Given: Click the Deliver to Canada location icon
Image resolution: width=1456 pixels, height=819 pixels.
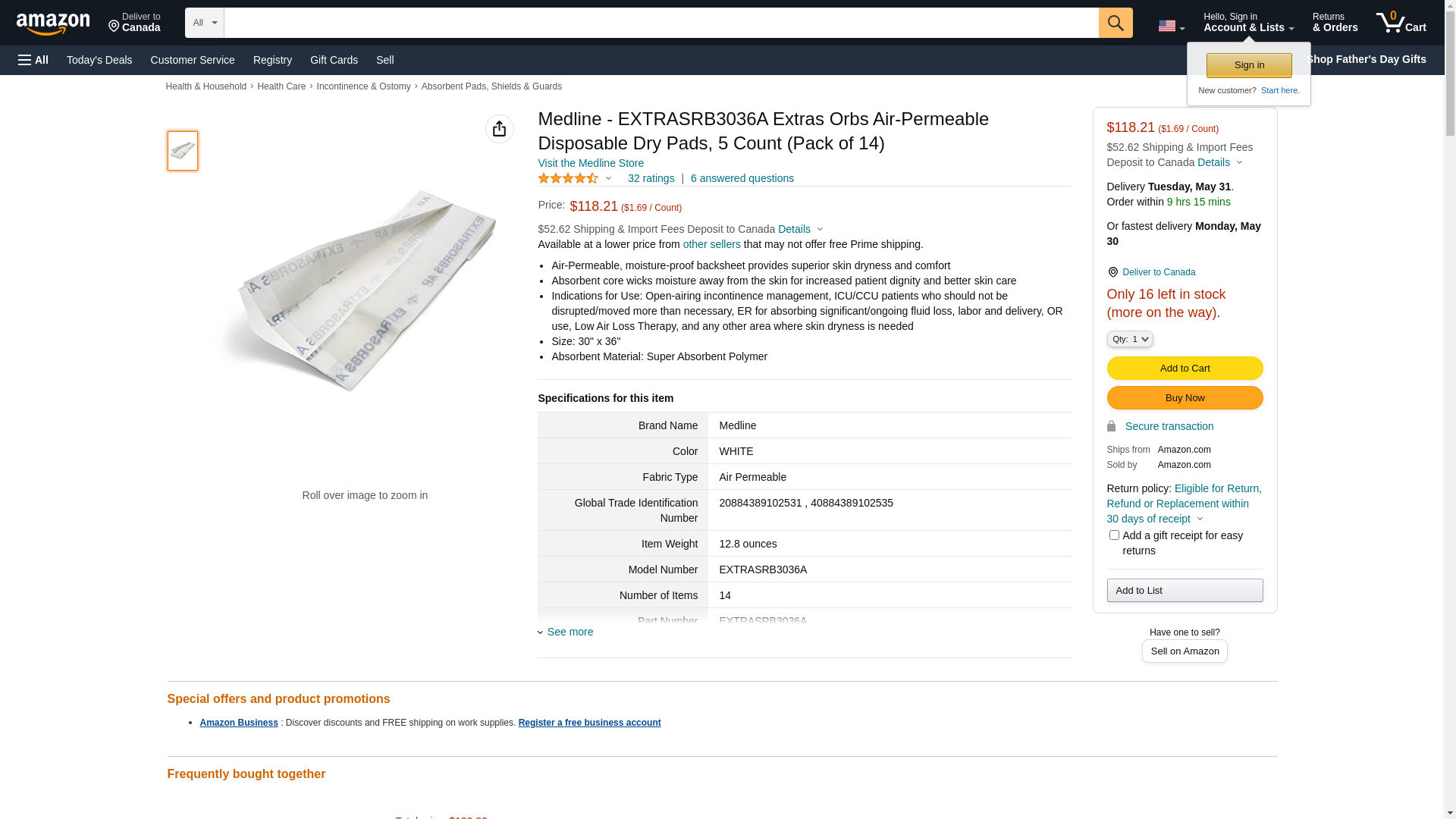Looking at the screenshot, I should coord(1112,272).
